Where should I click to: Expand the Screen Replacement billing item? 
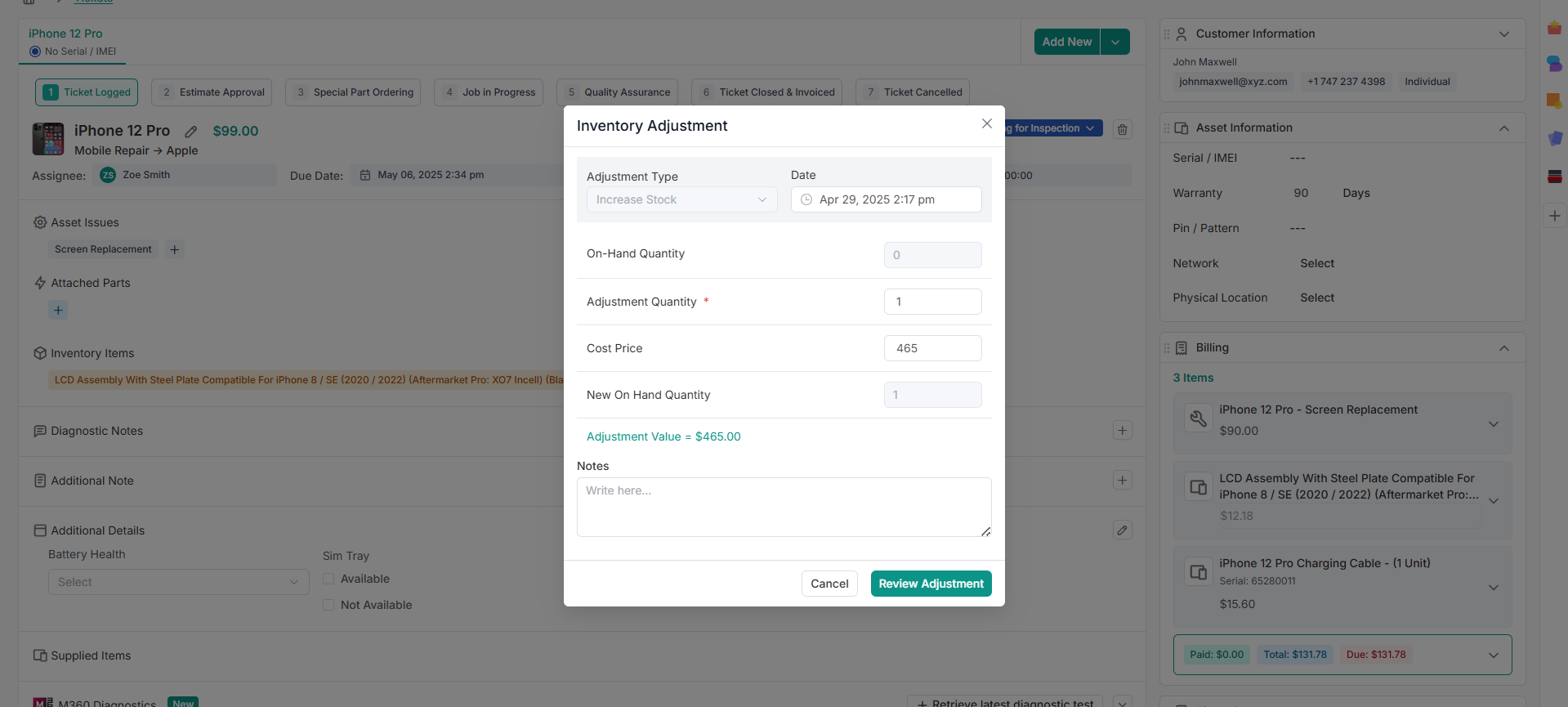click(1494, 424)
